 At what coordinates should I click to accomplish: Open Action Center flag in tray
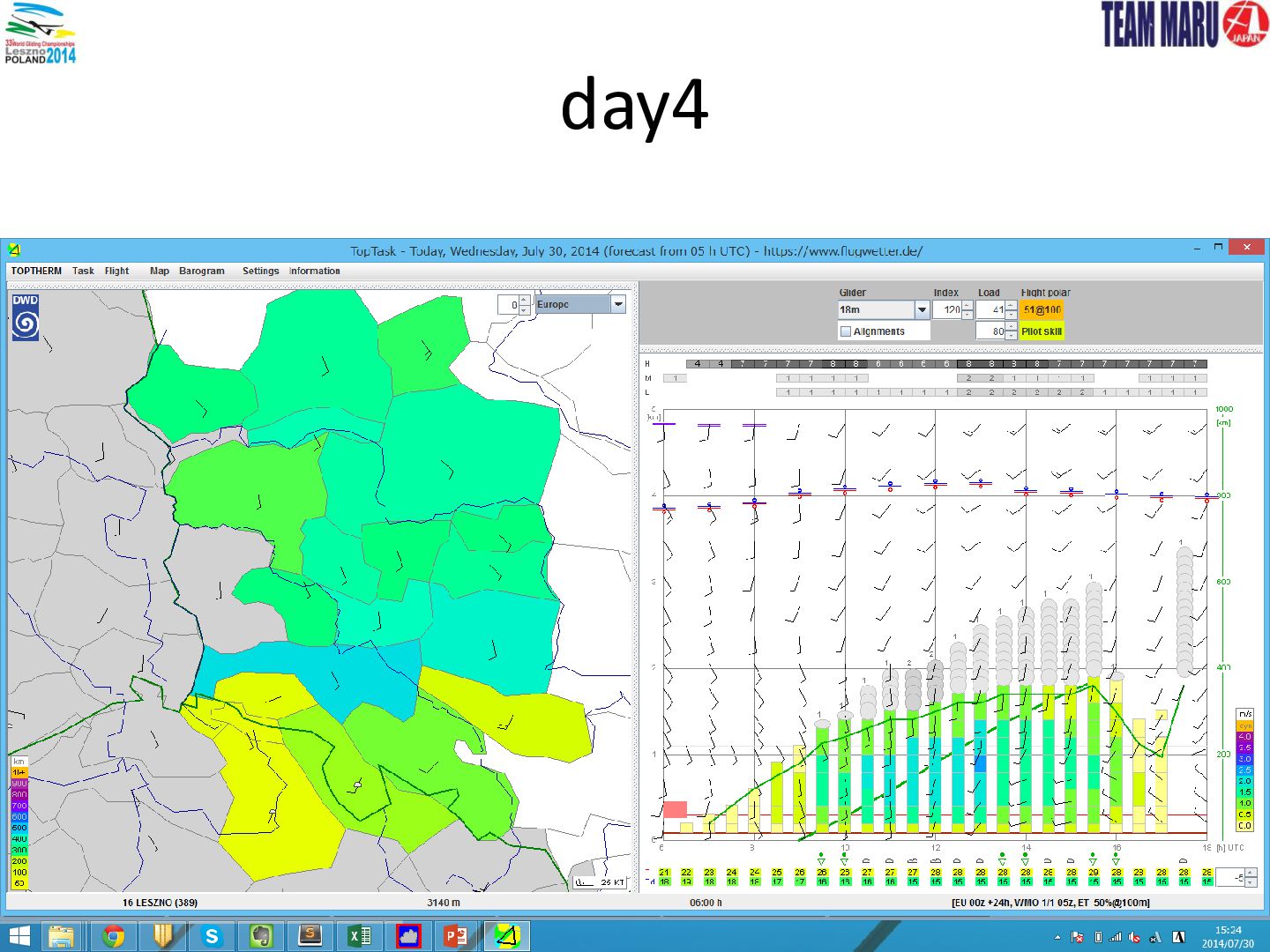[1077, 937]
